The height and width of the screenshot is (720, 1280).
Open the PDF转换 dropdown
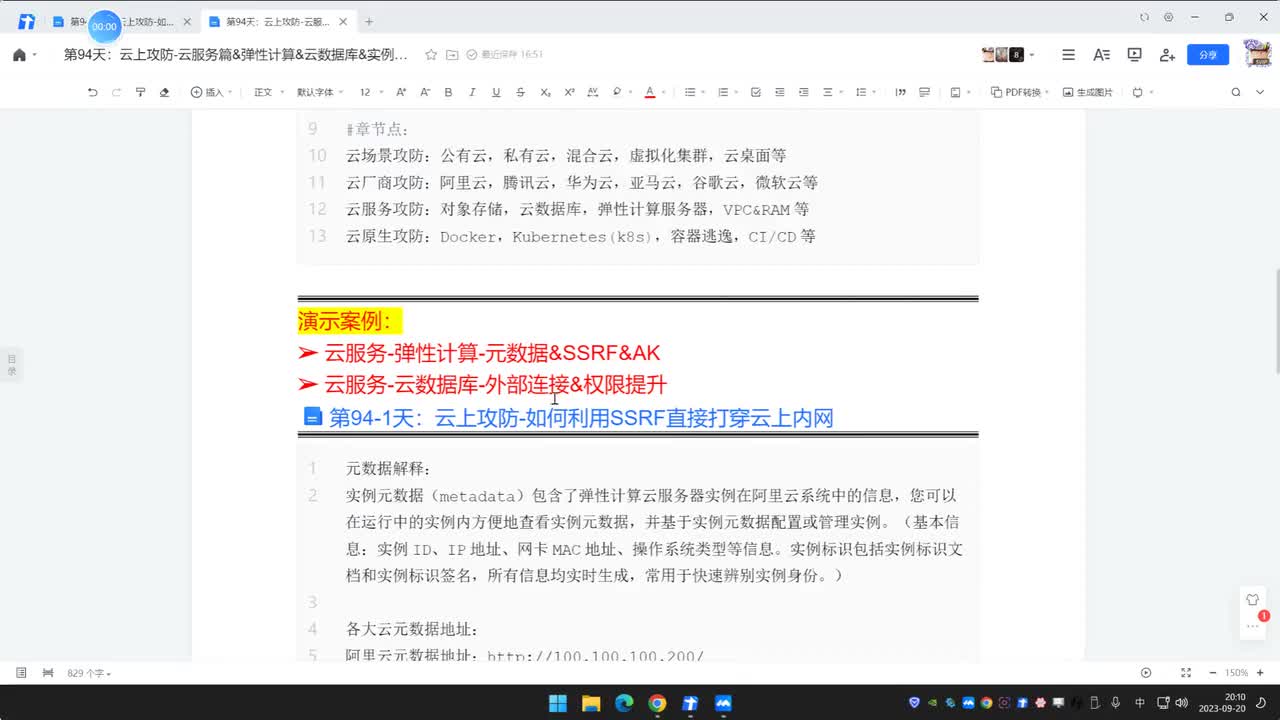click(x=1020, y=92)
